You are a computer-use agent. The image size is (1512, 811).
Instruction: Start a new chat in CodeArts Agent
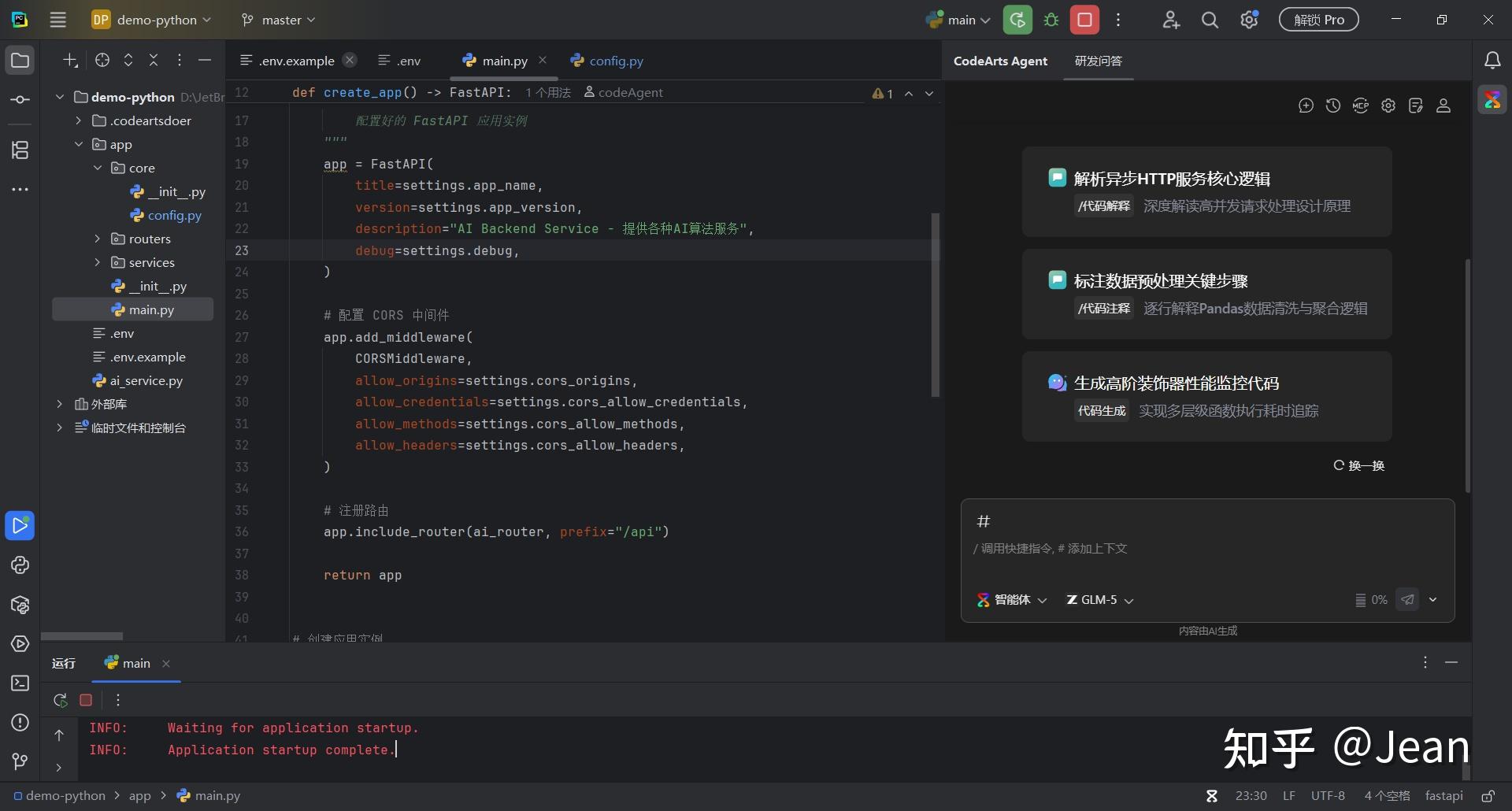[x=1306, y=106]
